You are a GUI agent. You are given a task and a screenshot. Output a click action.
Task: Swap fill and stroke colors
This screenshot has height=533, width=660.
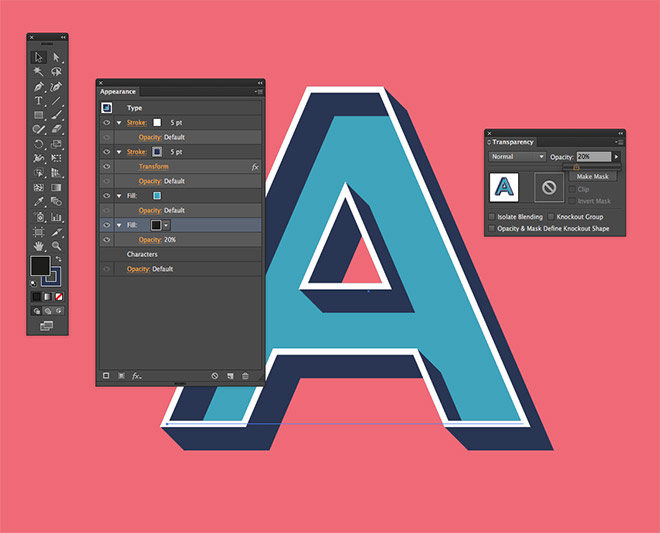[x=59, y=259]
